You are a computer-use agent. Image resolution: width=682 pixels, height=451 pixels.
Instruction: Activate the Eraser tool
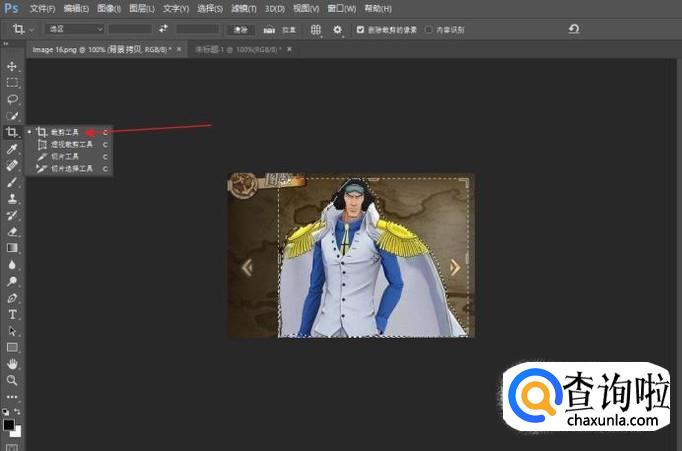[13, 231]
